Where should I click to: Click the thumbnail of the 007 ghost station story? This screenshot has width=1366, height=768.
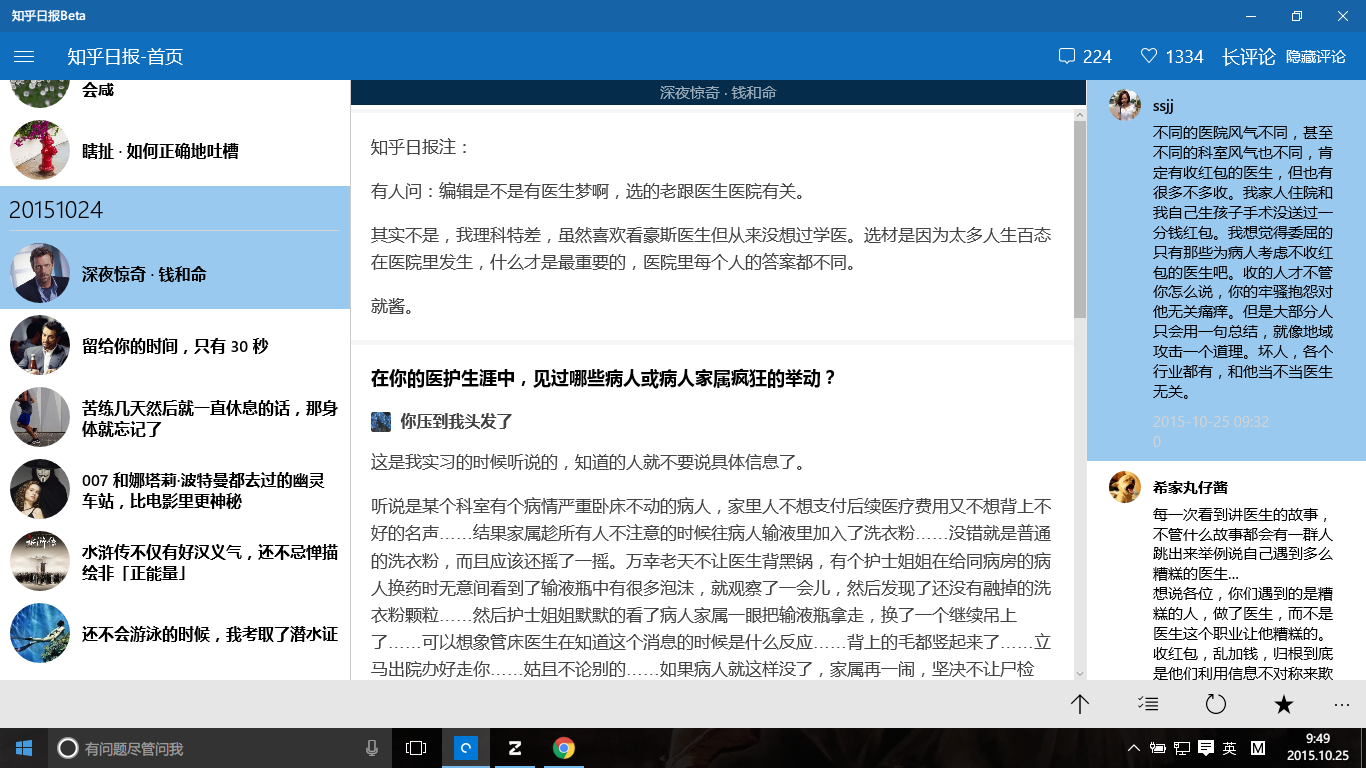coord(40,490)
